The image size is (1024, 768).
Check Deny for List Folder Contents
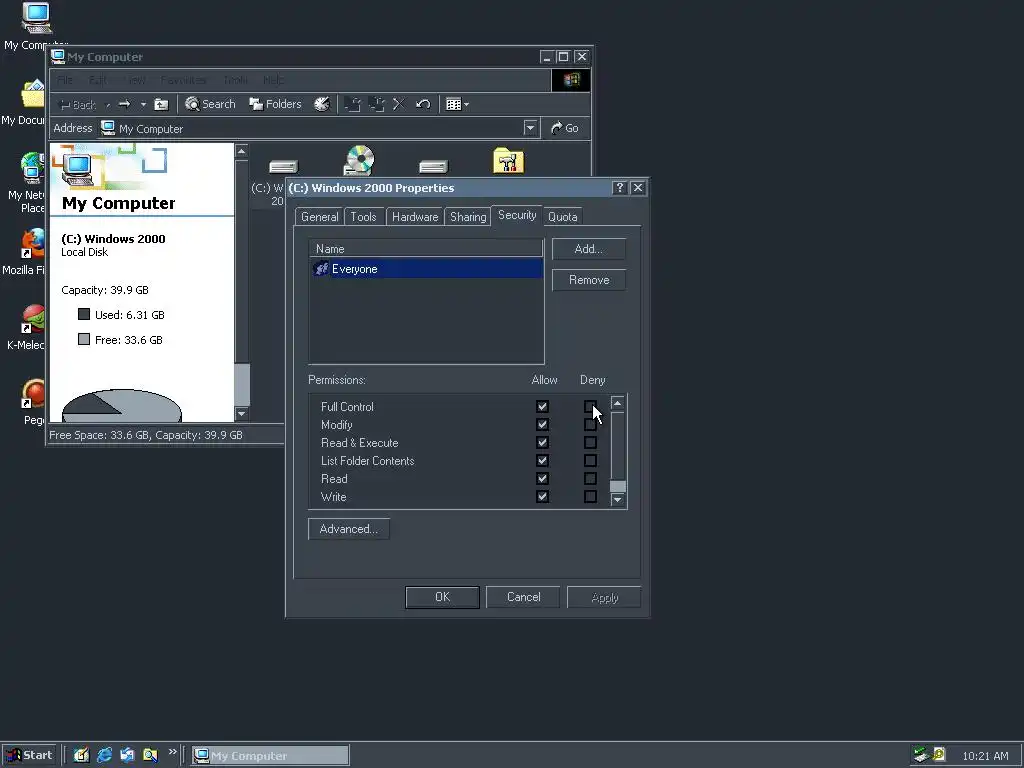tap(590, 460)
